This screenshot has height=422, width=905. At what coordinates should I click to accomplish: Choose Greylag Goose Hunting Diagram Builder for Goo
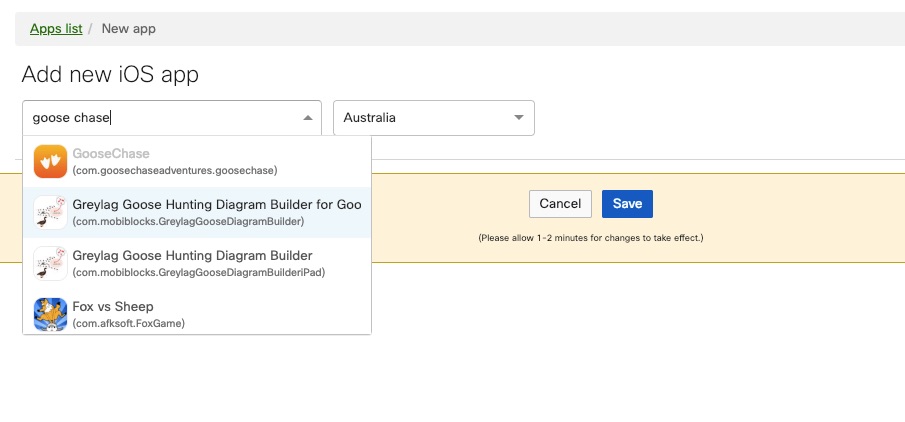coord(217,204)
